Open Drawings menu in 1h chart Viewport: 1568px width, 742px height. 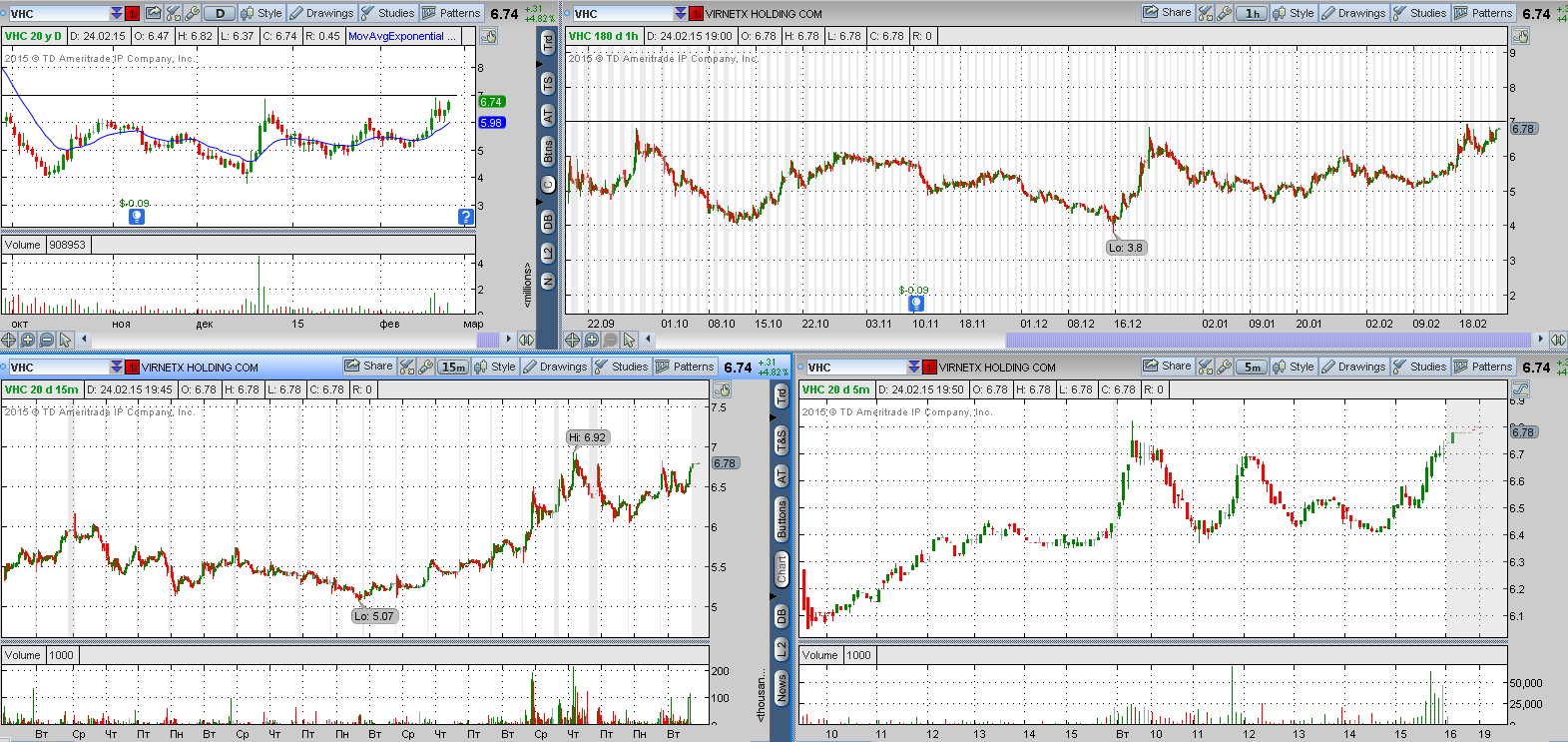coord(1353,13)
